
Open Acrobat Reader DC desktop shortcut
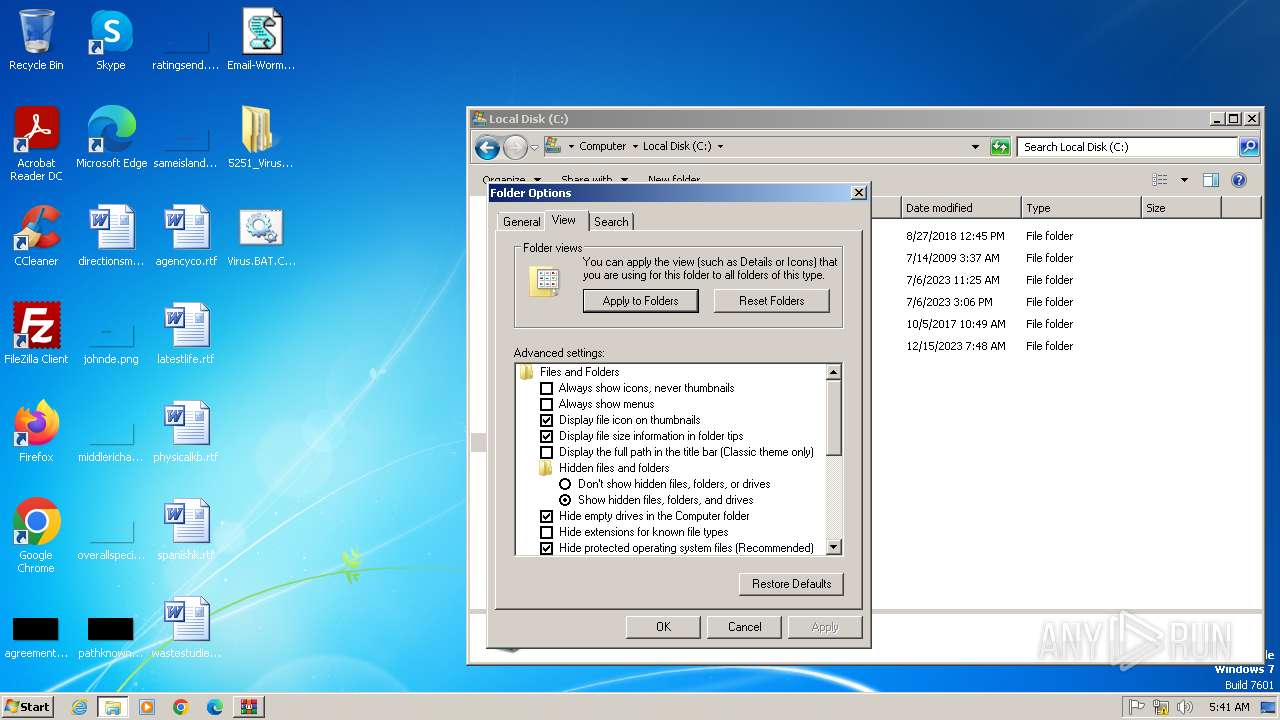(x=36, y=144)
